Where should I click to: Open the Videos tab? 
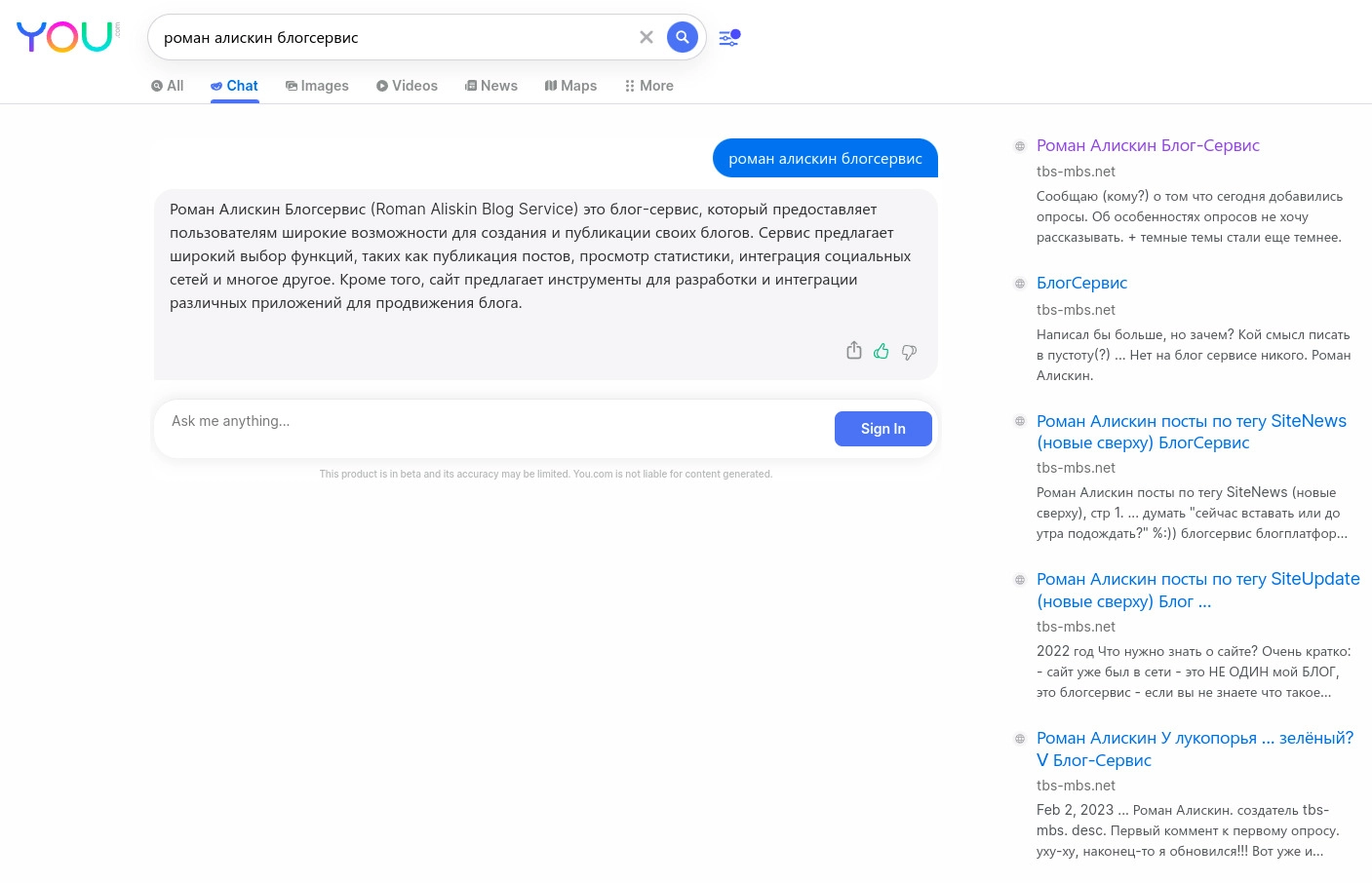[x=407, y=86]
